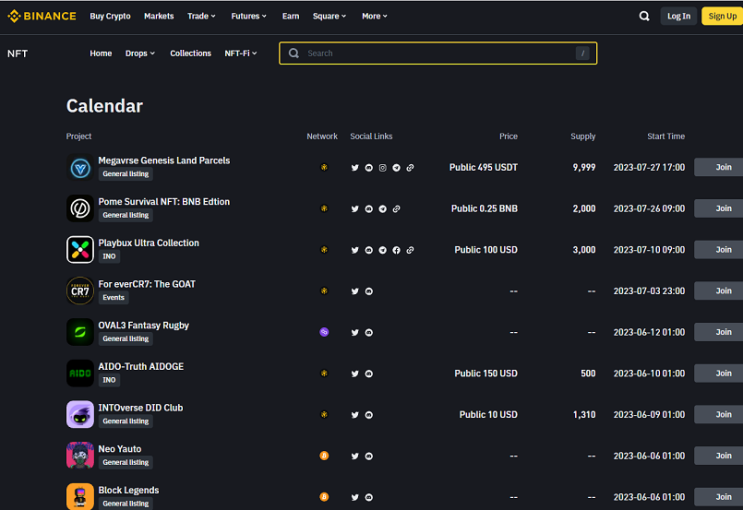Open Twitter link for Playbux Ultra Collection
Image resolution: width=743 pixels, height=510 pixels.
[355, 250]
